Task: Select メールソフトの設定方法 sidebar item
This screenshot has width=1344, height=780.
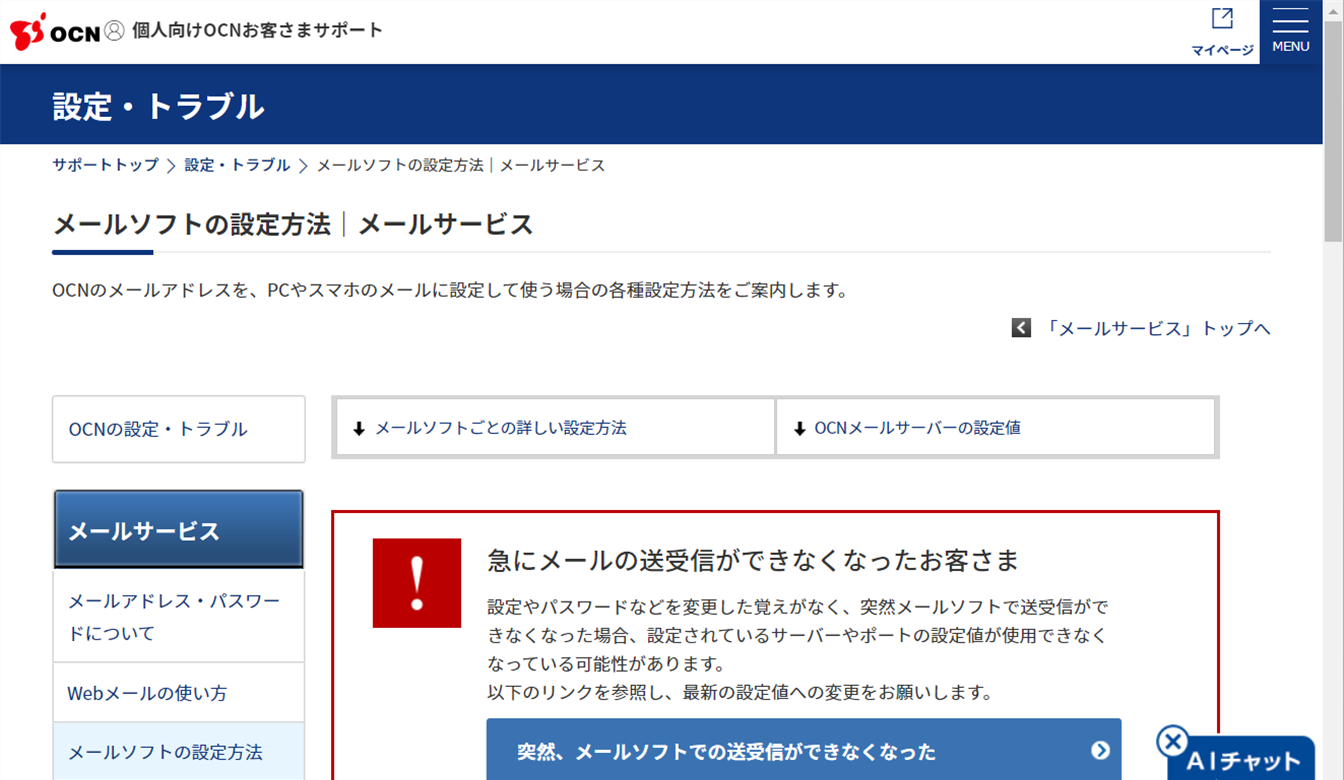Action: point(179,751)
